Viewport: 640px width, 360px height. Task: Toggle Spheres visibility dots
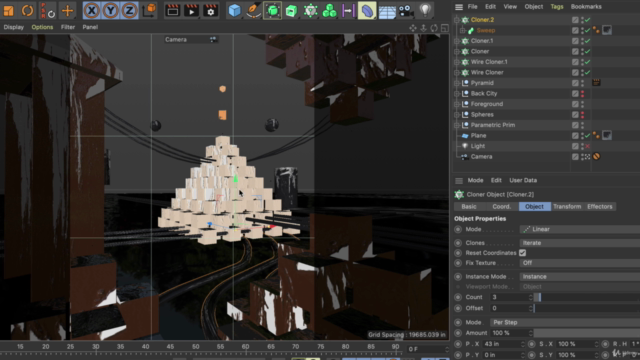click(582, 115)
